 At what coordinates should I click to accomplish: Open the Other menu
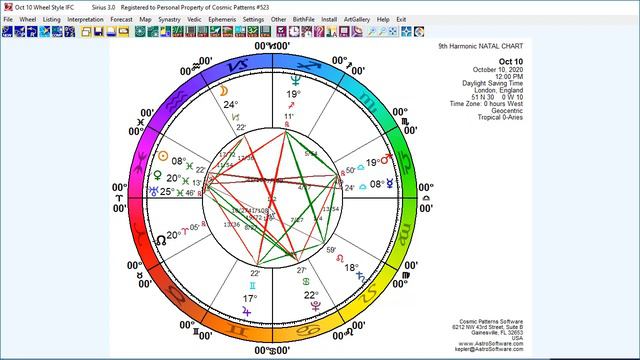coord(278,19)
